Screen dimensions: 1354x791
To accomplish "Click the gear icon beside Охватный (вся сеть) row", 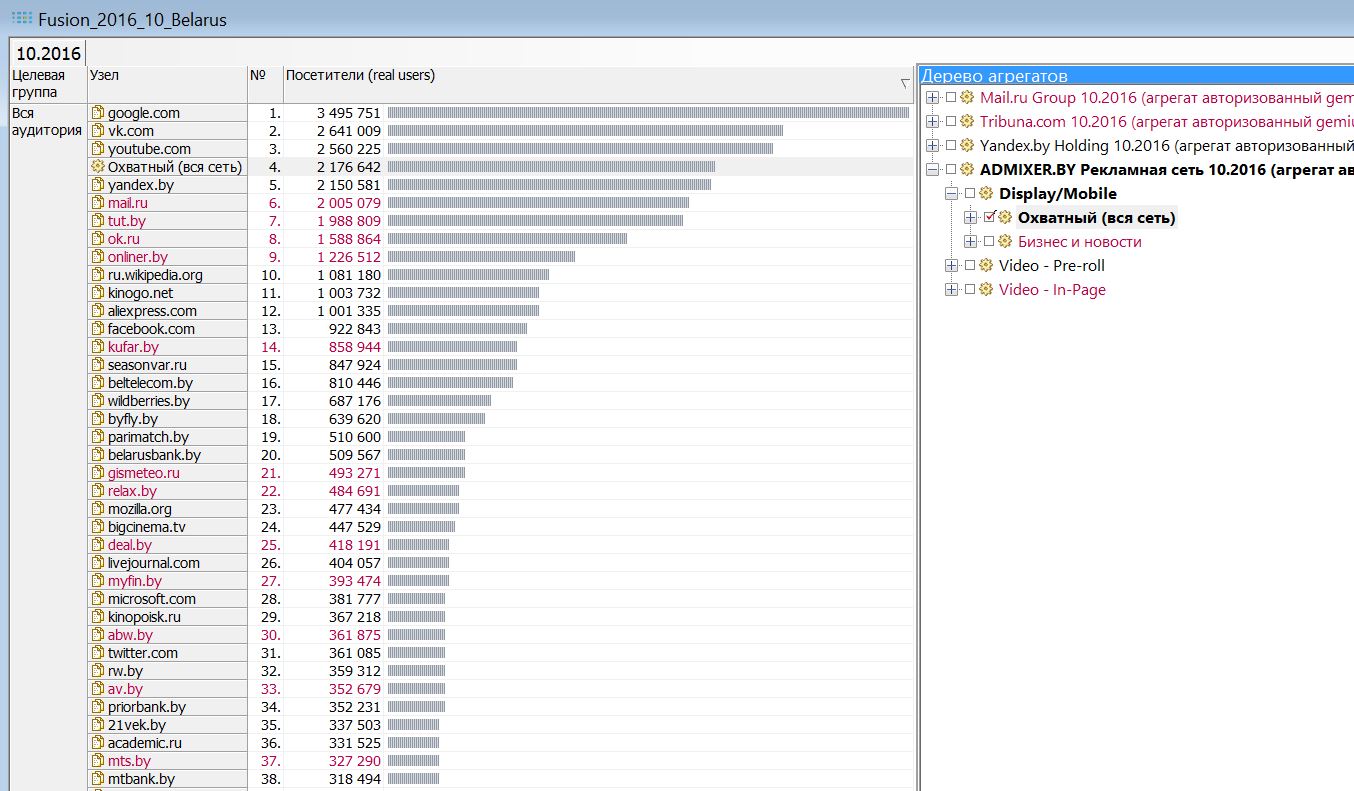I will [x=98, y=167].
